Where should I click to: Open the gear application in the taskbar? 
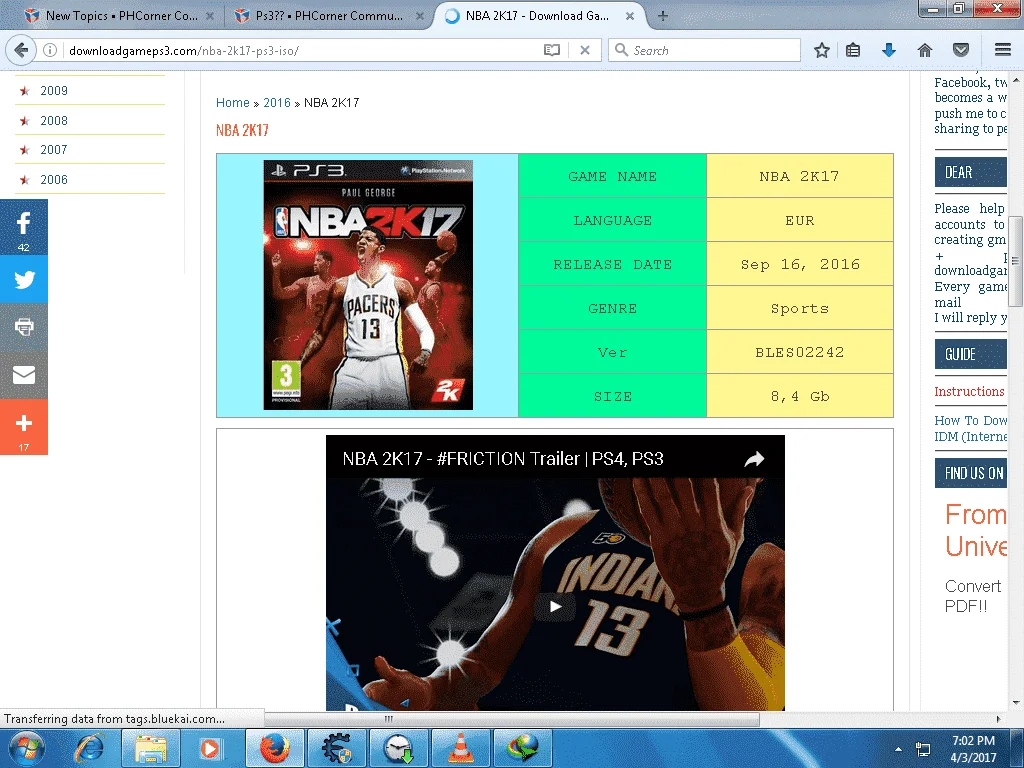[337, 748]
